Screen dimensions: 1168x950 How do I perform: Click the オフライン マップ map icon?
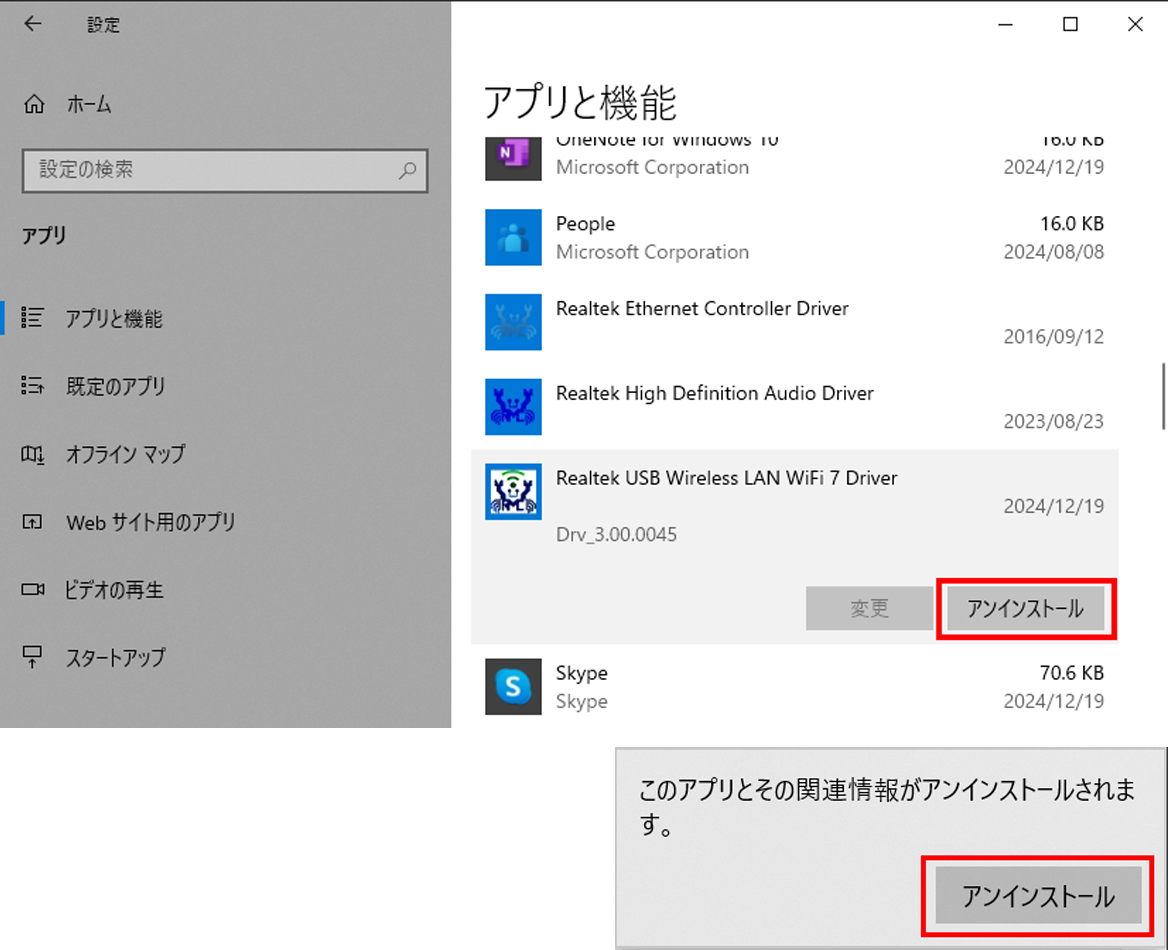32,454
